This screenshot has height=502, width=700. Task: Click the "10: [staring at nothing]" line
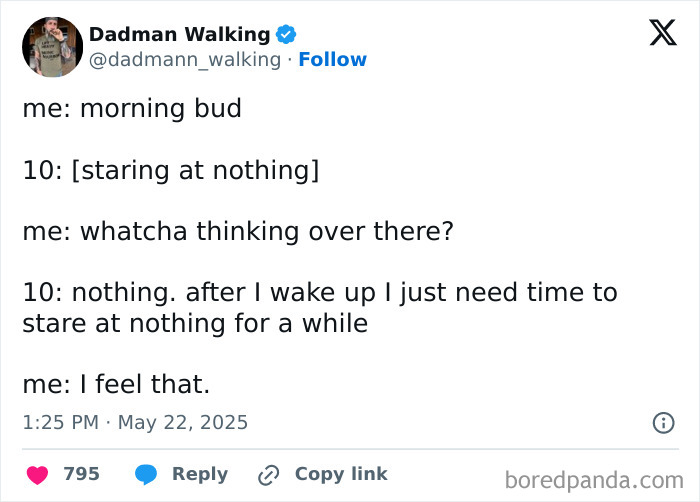(171, 170)
